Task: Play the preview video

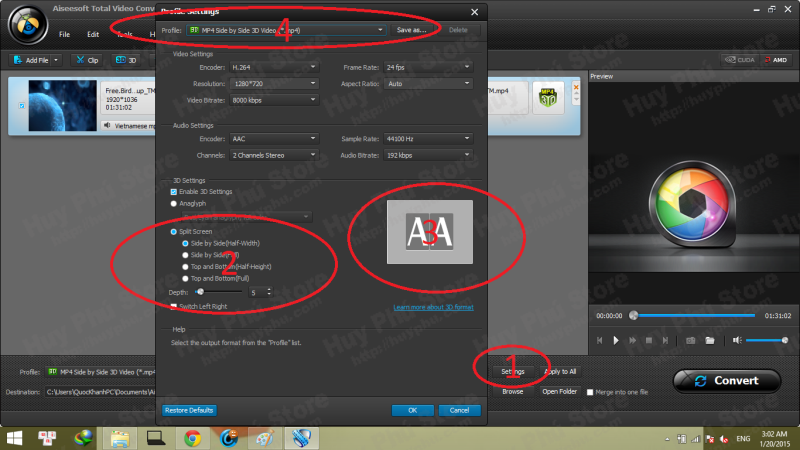Action: [616, 340]
